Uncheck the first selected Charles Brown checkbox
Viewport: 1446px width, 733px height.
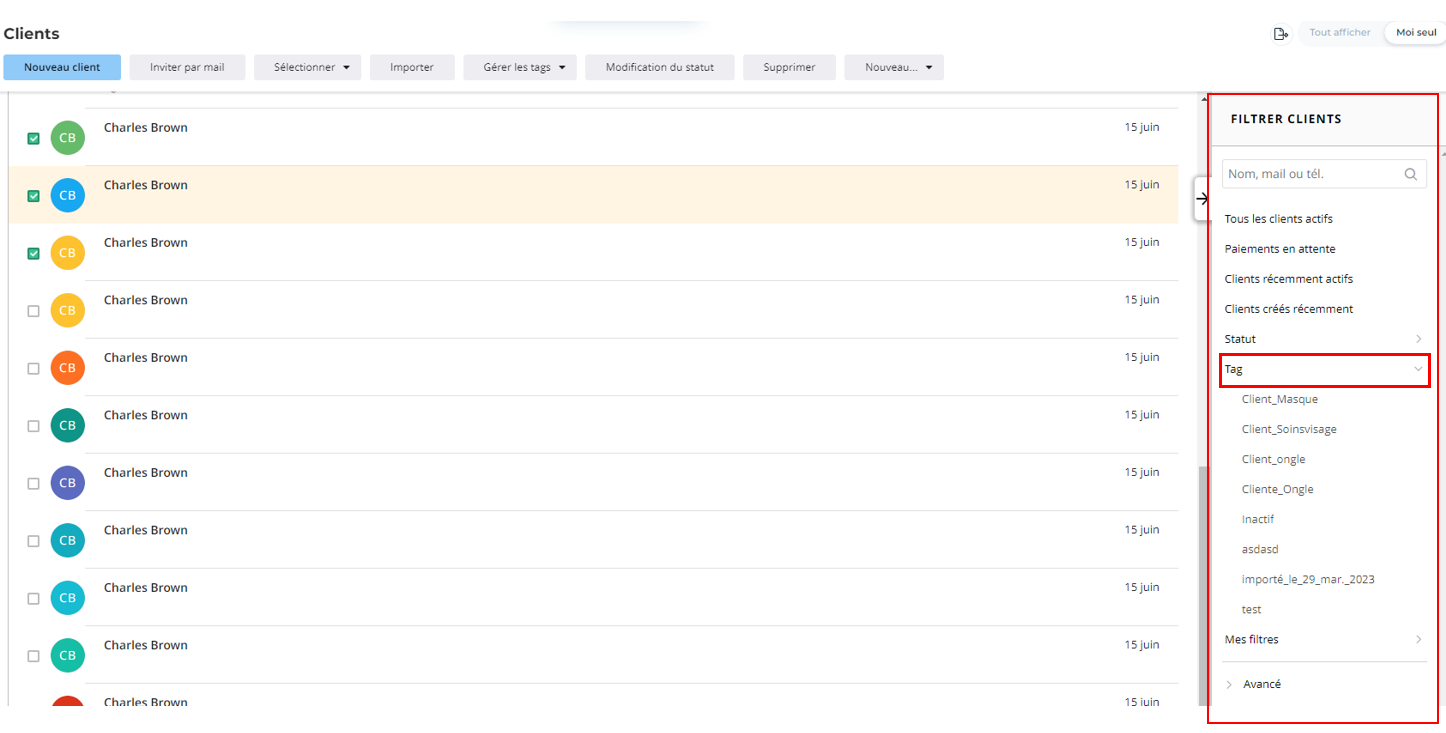click(32, 137)
